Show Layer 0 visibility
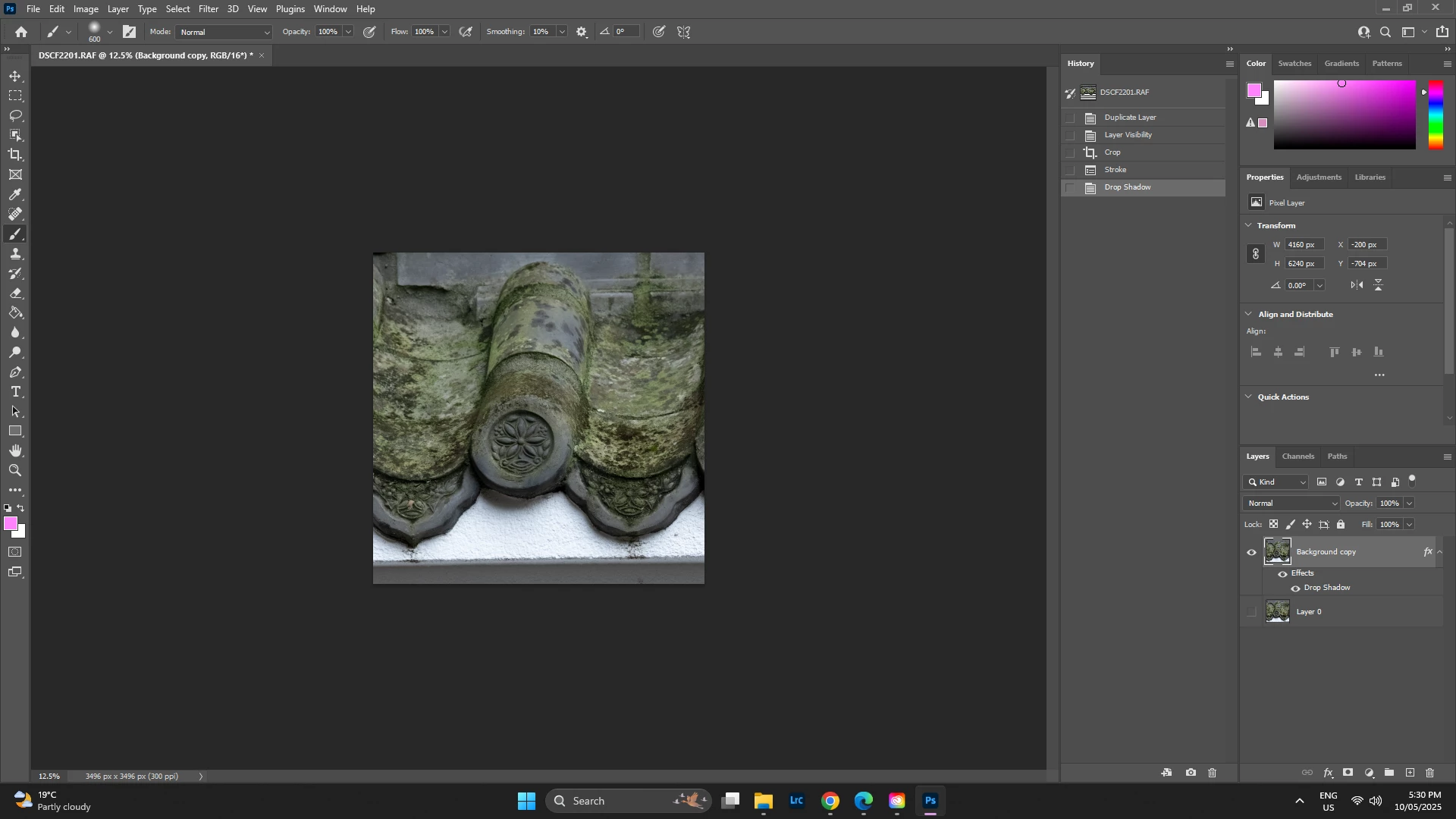This screenshot has width=1456, height=819. [1252, 612]
